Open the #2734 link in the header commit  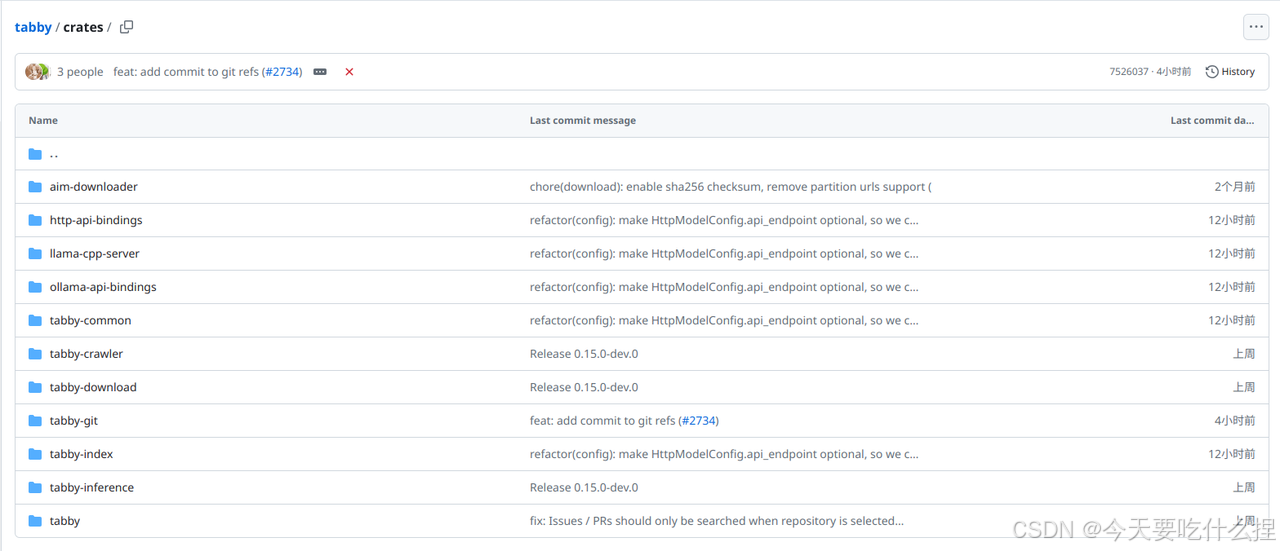click(282, 72)
